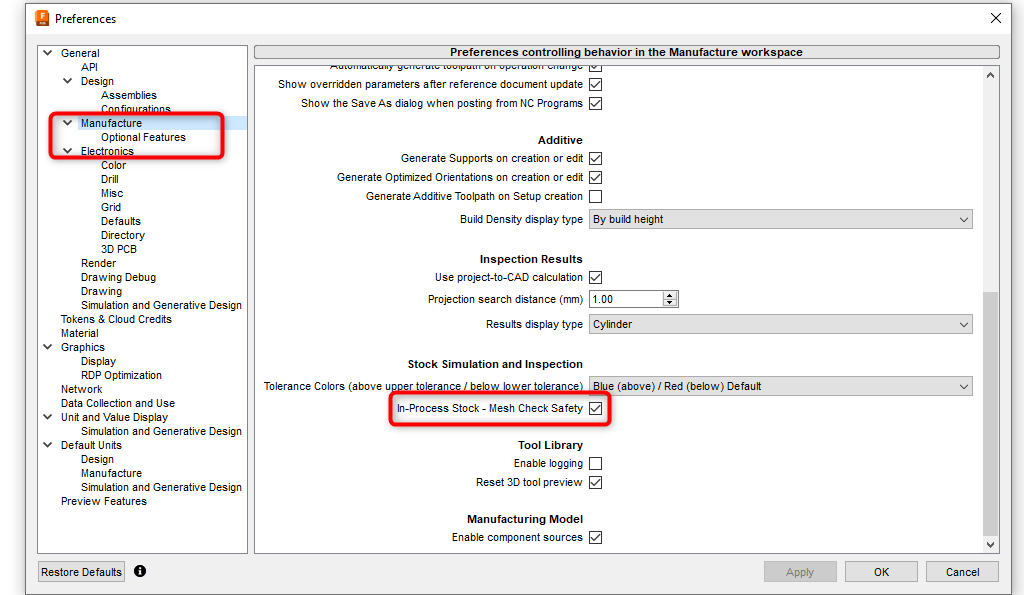This screenshot has height=595, width=1024.
Task: Increase Projection search distance with the up stepper
Action: coord(671,294)
